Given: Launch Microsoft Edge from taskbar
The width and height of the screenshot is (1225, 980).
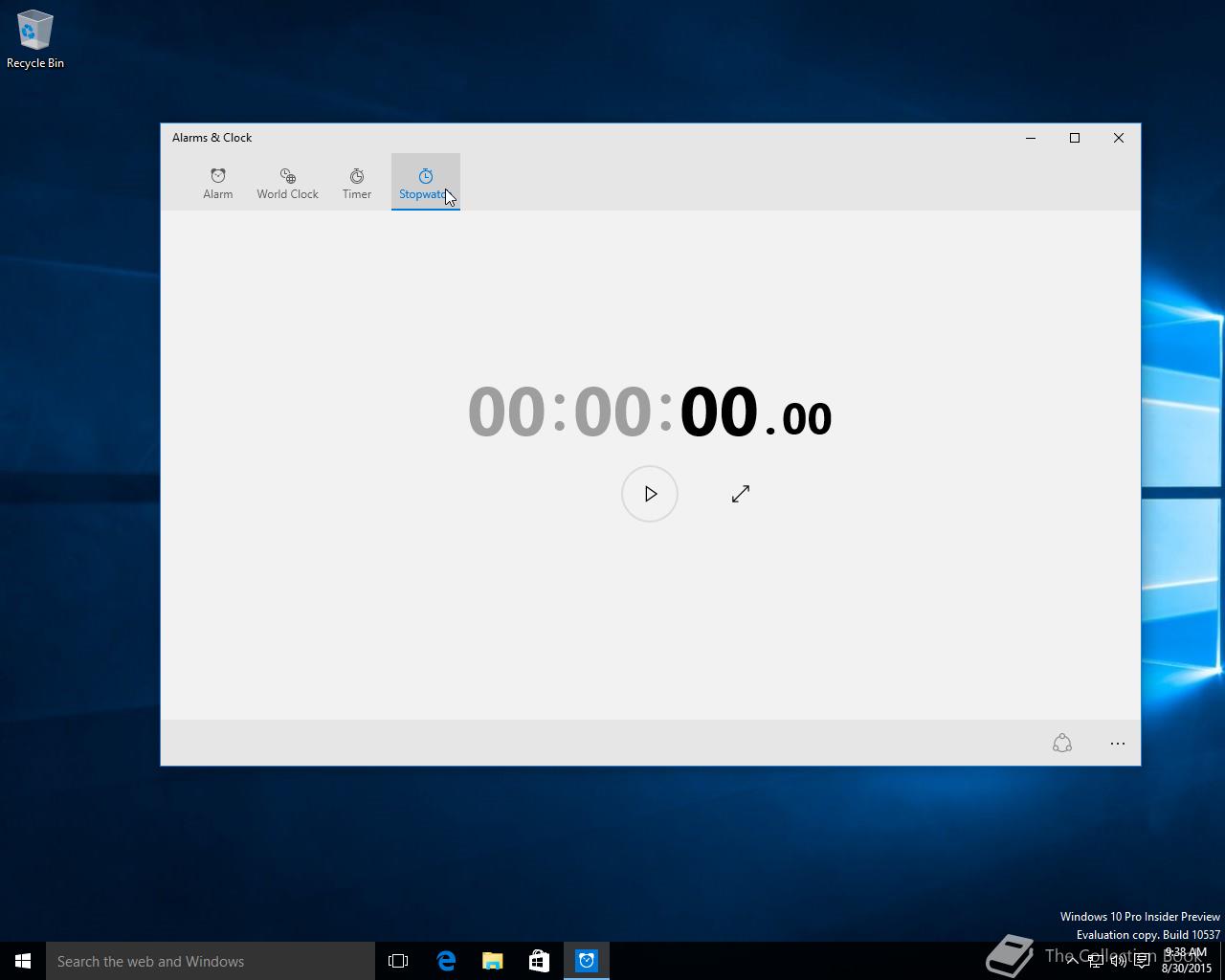Looking at the screenshot, I should pyautogui.click(x=446, y=961).
